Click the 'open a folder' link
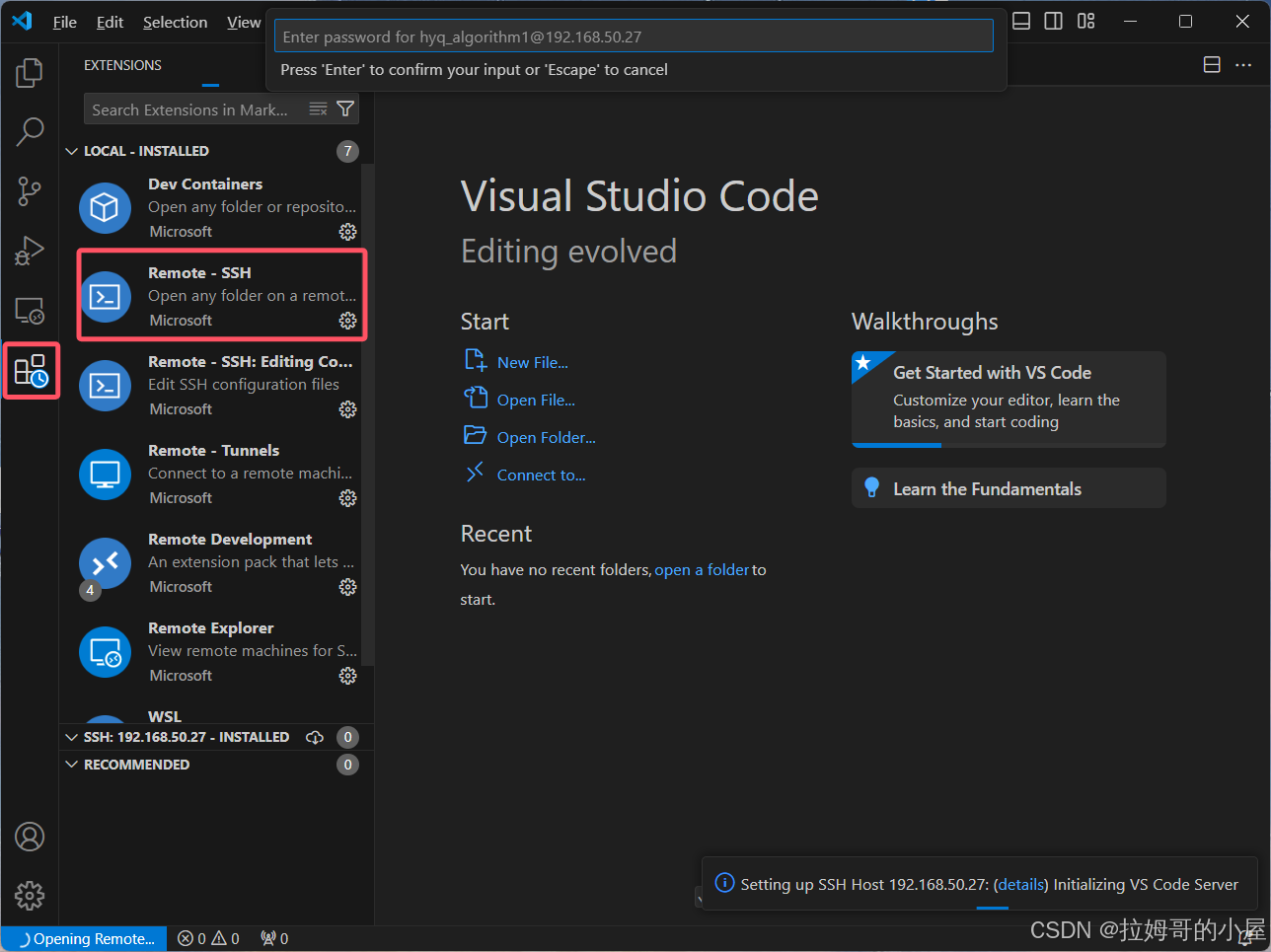Screen dimensions: 1271x952 click(x=702, y=569)
